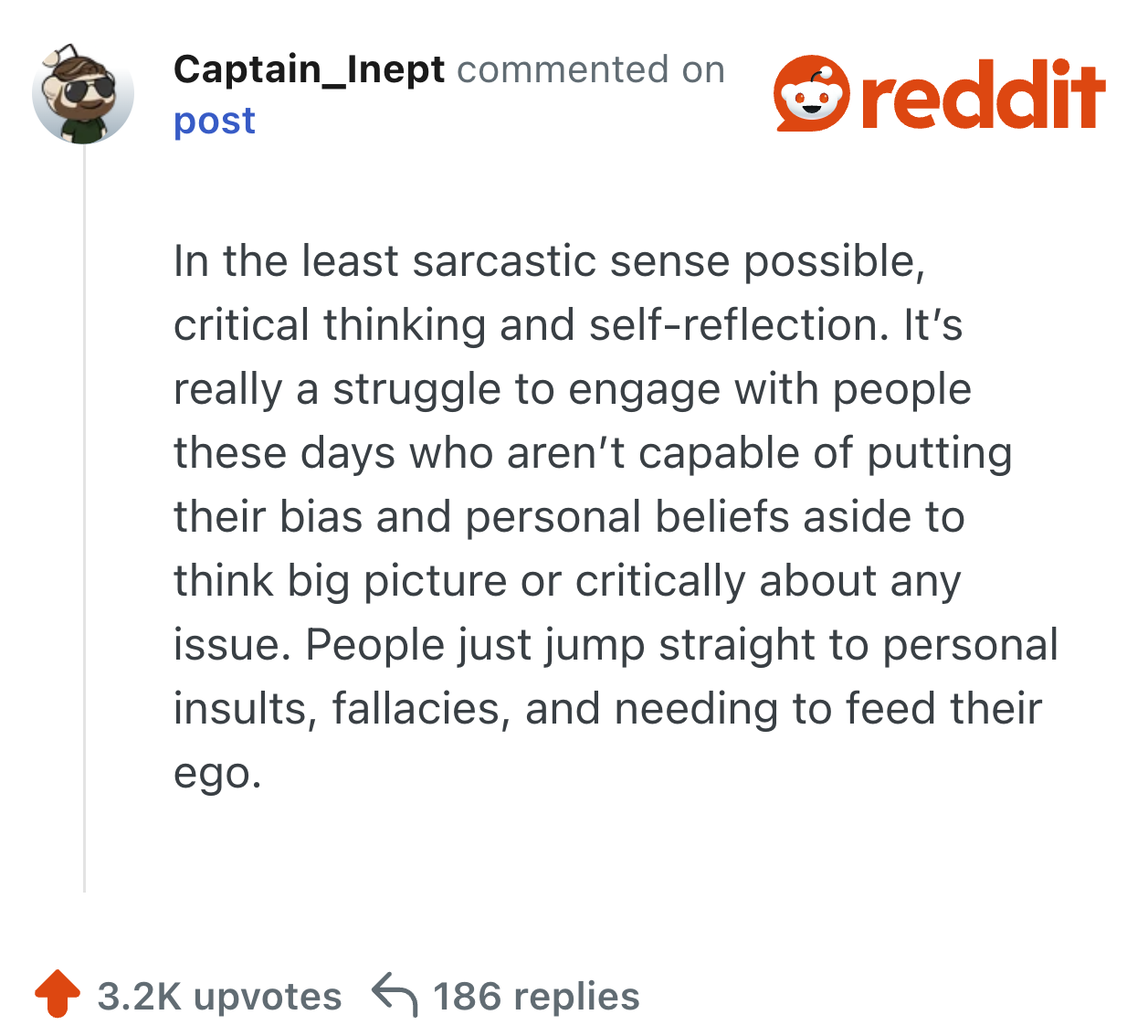Viewport: 1148px width, 1036px height.
Task: Follow the blue "post" link
Action: click(x=215, y=121)
